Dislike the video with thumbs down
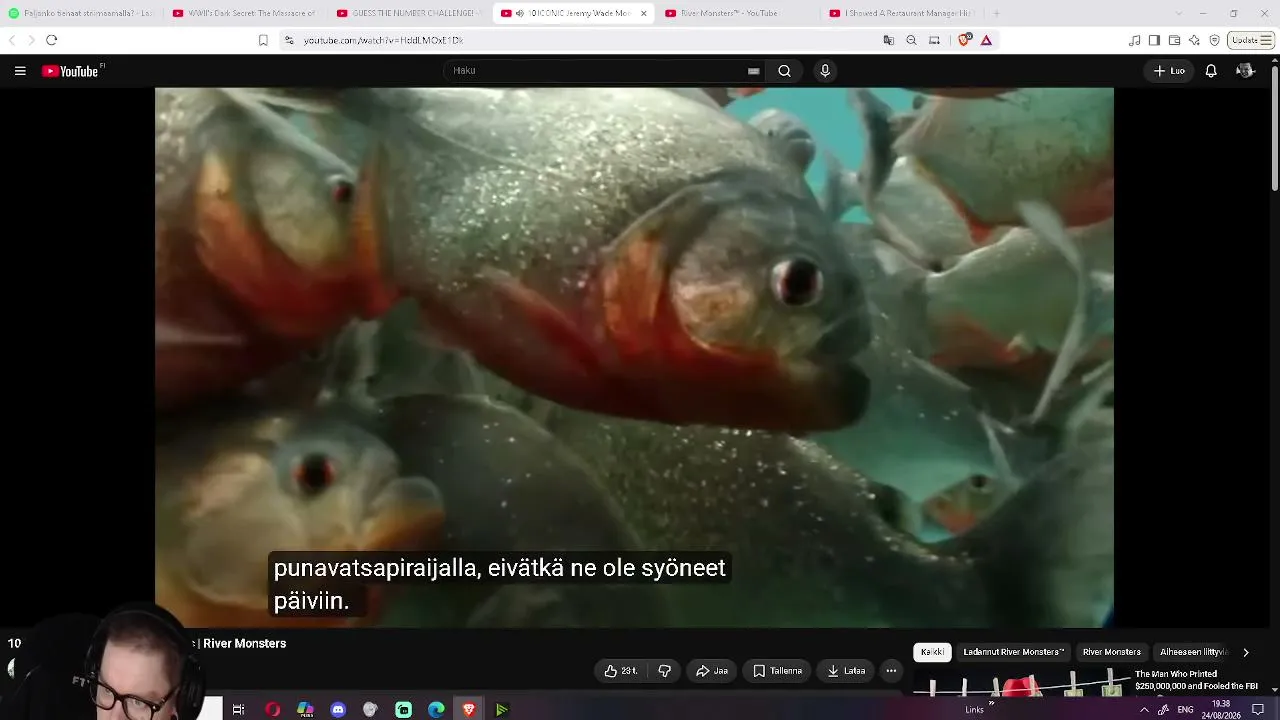 pos(665,671)
